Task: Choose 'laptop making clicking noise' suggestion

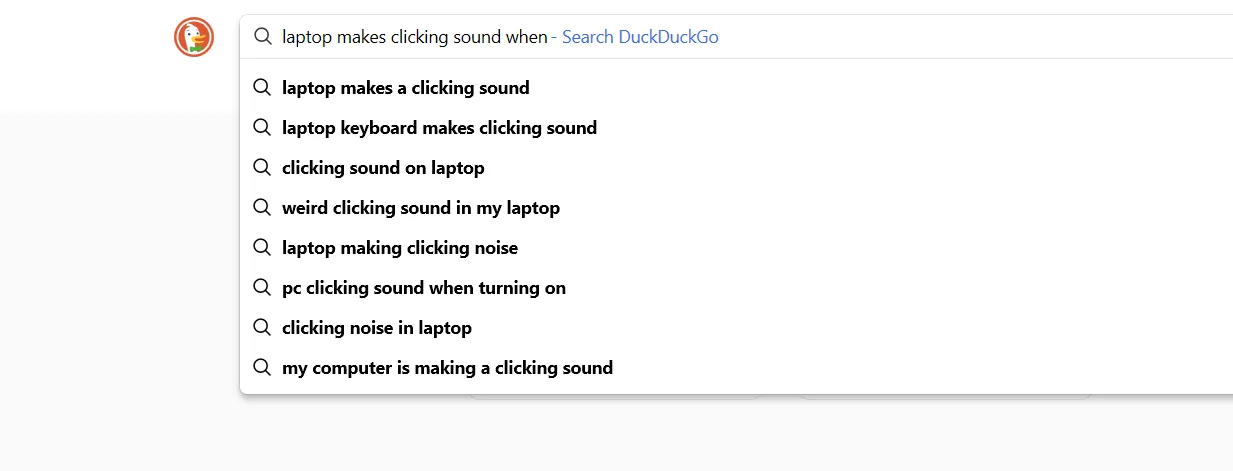Action: (400, 248)
